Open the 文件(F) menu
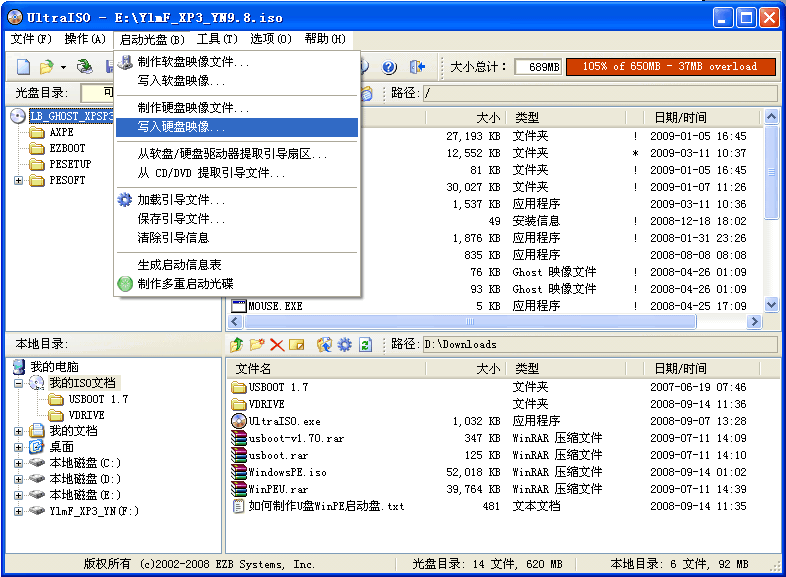786x577 pixels. click(x=31, y=39)
